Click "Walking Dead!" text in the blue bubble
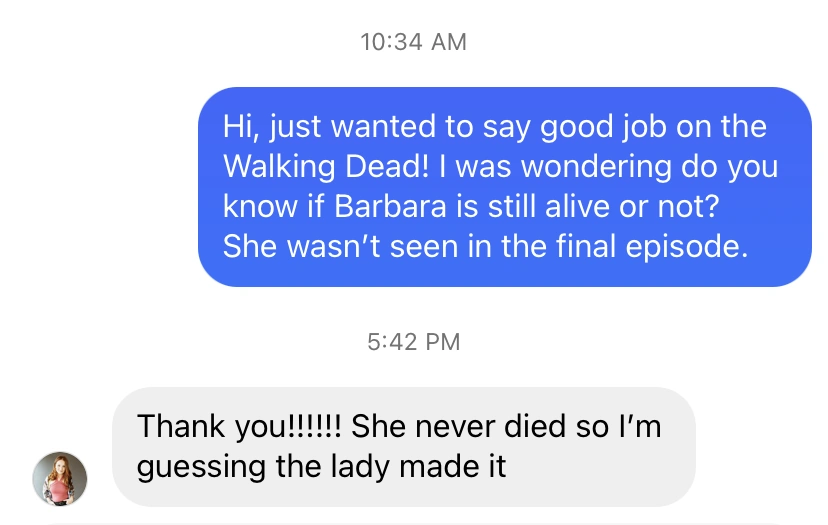The width and height of the screenshot is (828, 525). click(x=326, y=166)
